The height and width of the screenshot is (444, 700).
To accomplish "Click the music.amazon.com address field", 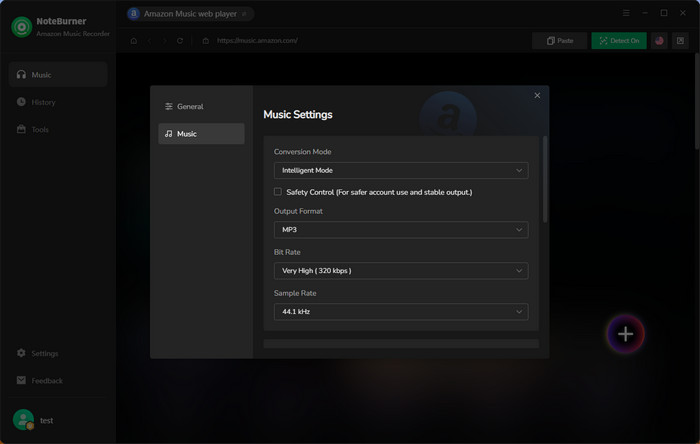I will (257, 41).
